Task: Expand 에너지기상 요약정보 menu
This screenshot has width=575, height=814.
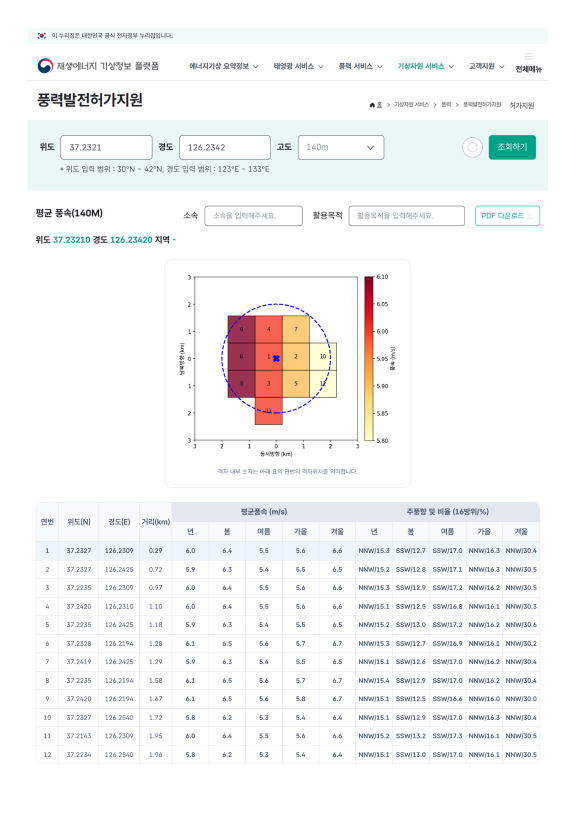Action: tap(224, 66)
